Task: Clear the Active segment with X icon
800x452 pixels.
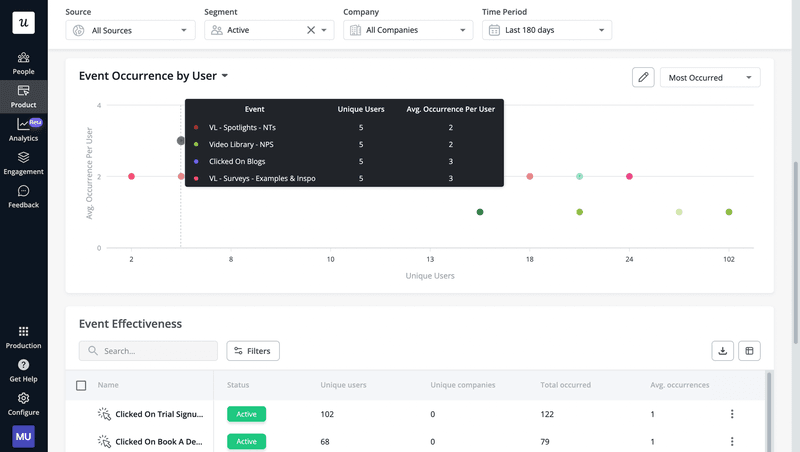Action: pyautogui.click(x=311, y=30)
